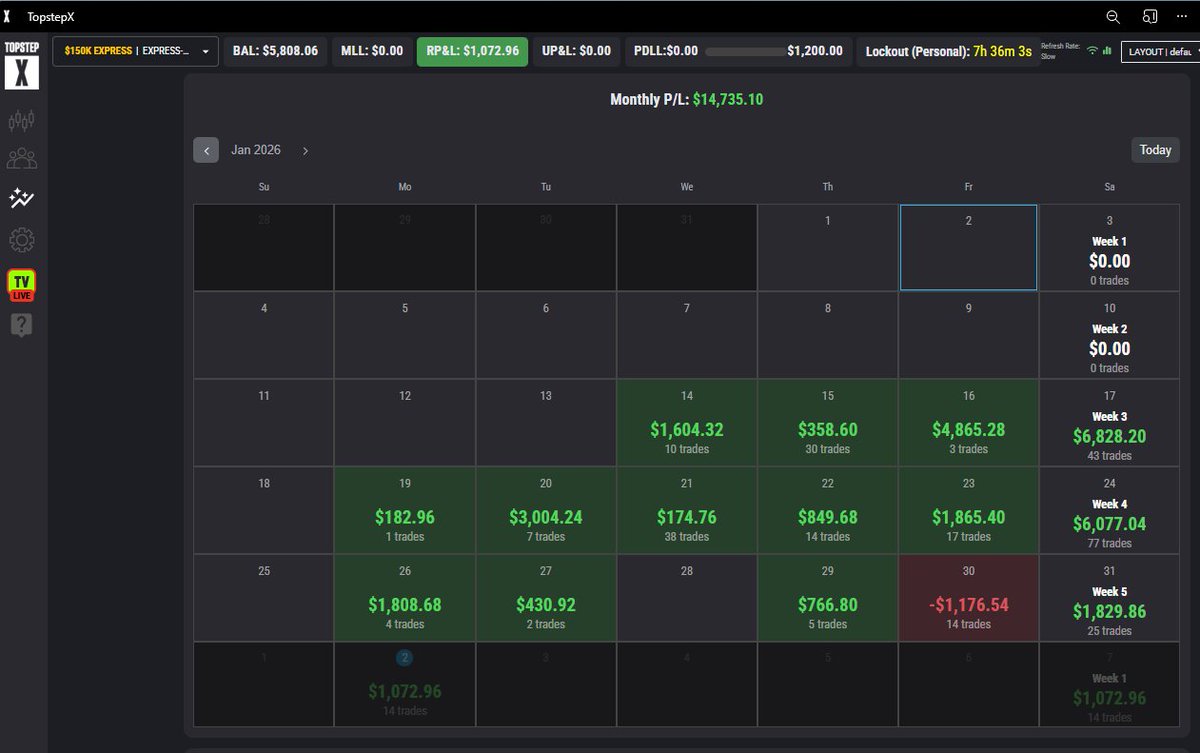Click the search magnifier icon top right
The width and height of the screenshot is (1200, 753).
pos(1111,16)
